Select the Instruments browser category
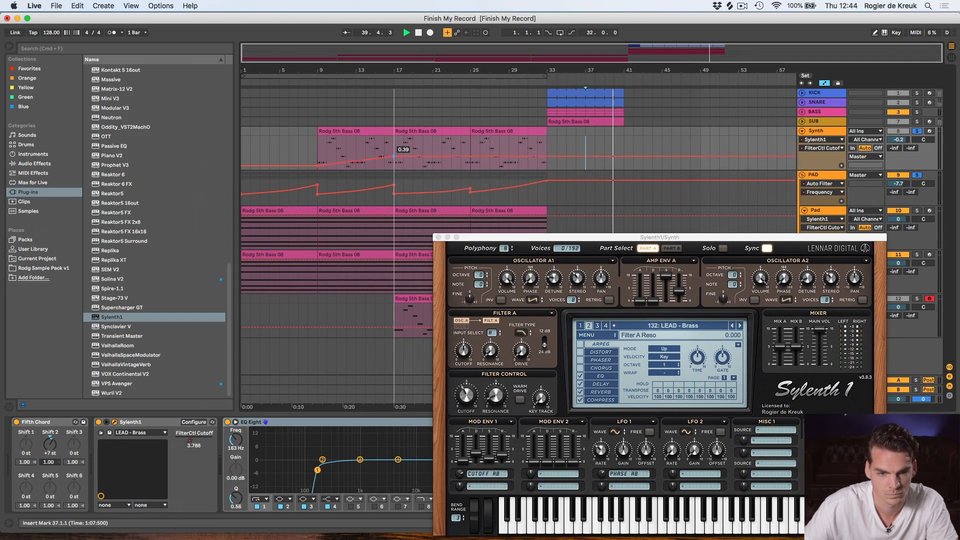The width and height of the screenshot is (960, 540). point(32,154)
